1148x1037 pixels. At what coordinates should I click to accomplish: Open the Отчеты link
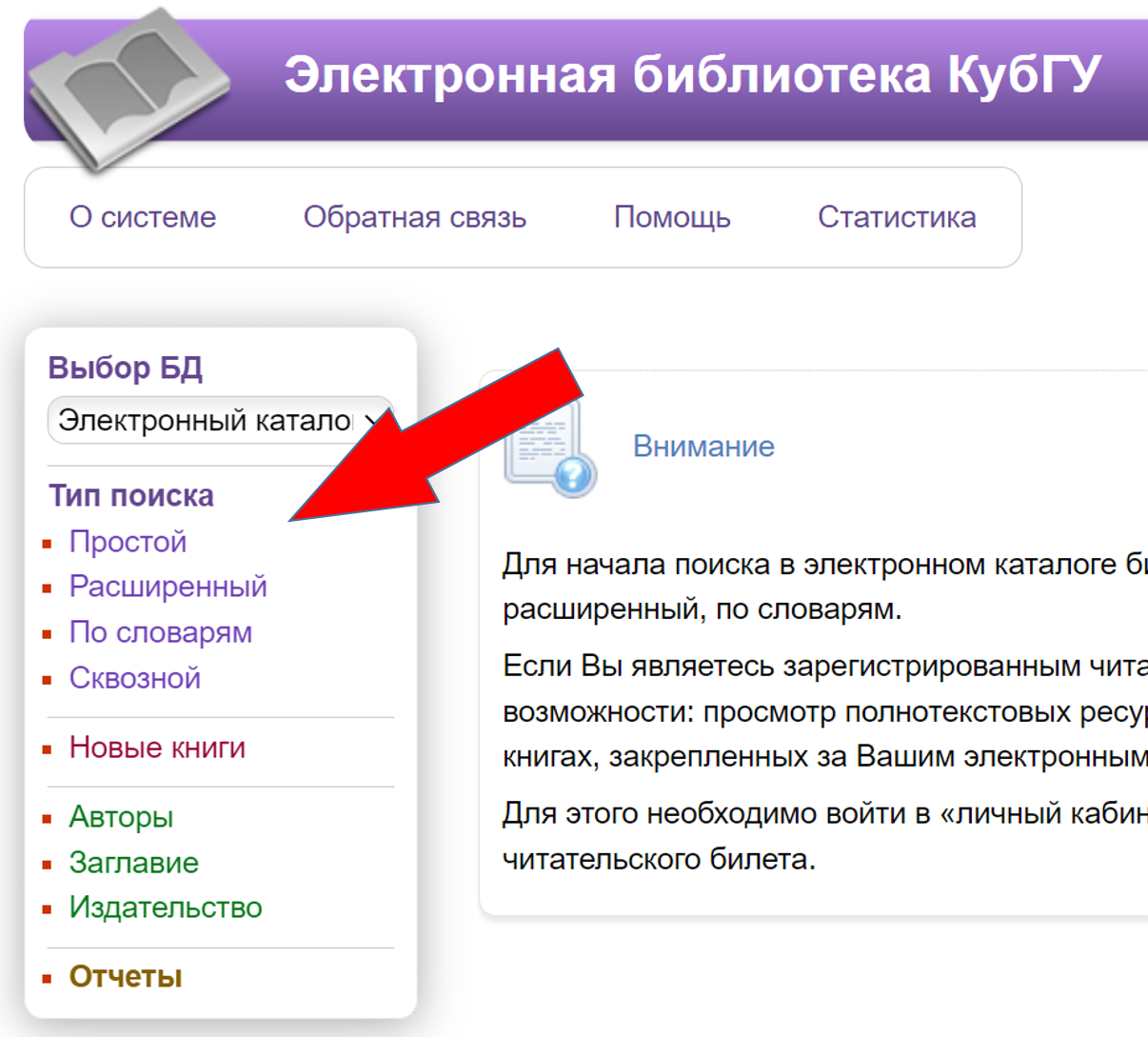pyautogui.click(x=125, y=977)
